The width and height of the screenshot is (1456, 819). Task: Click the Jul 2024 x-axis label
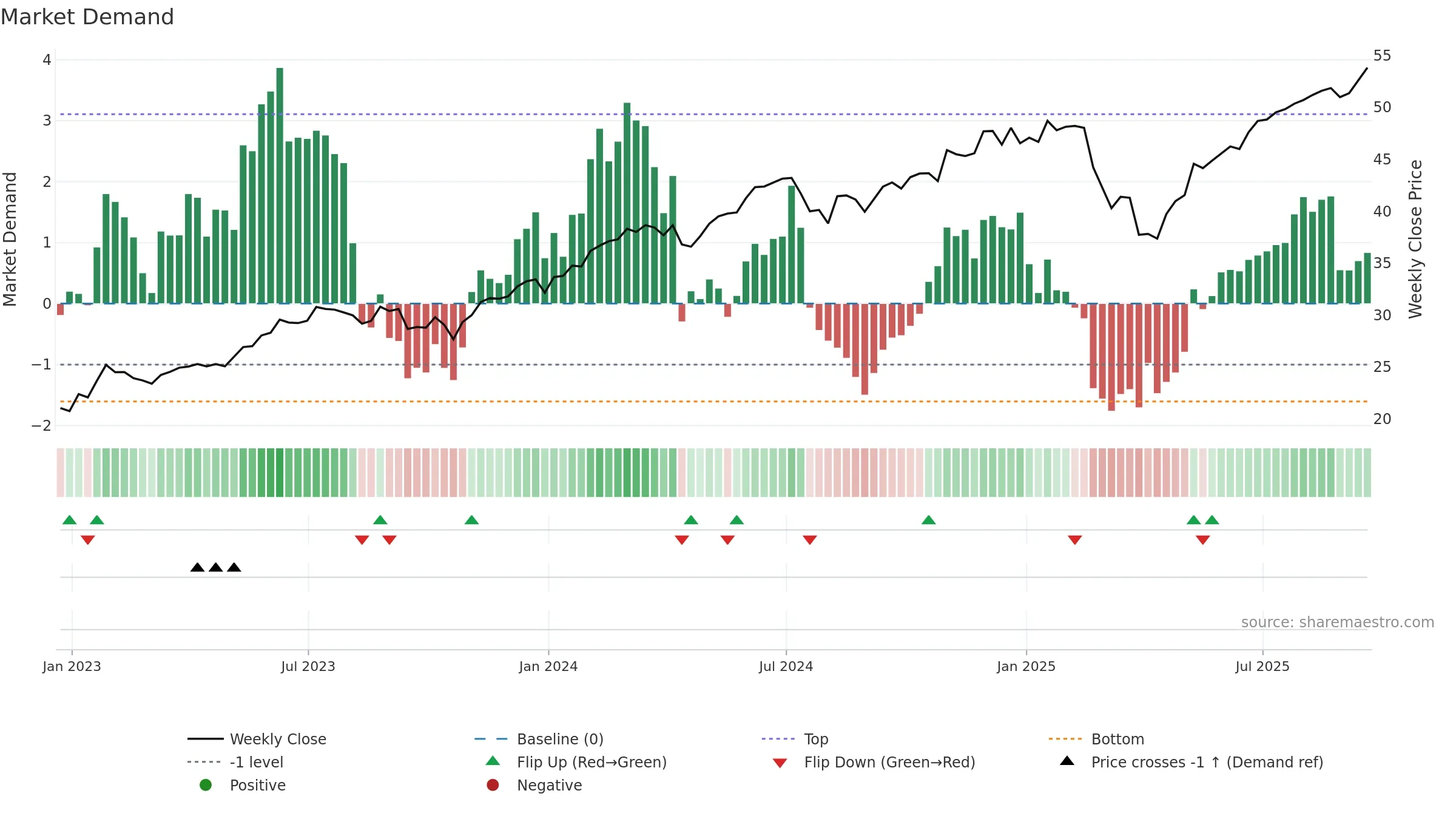(786, 666)
